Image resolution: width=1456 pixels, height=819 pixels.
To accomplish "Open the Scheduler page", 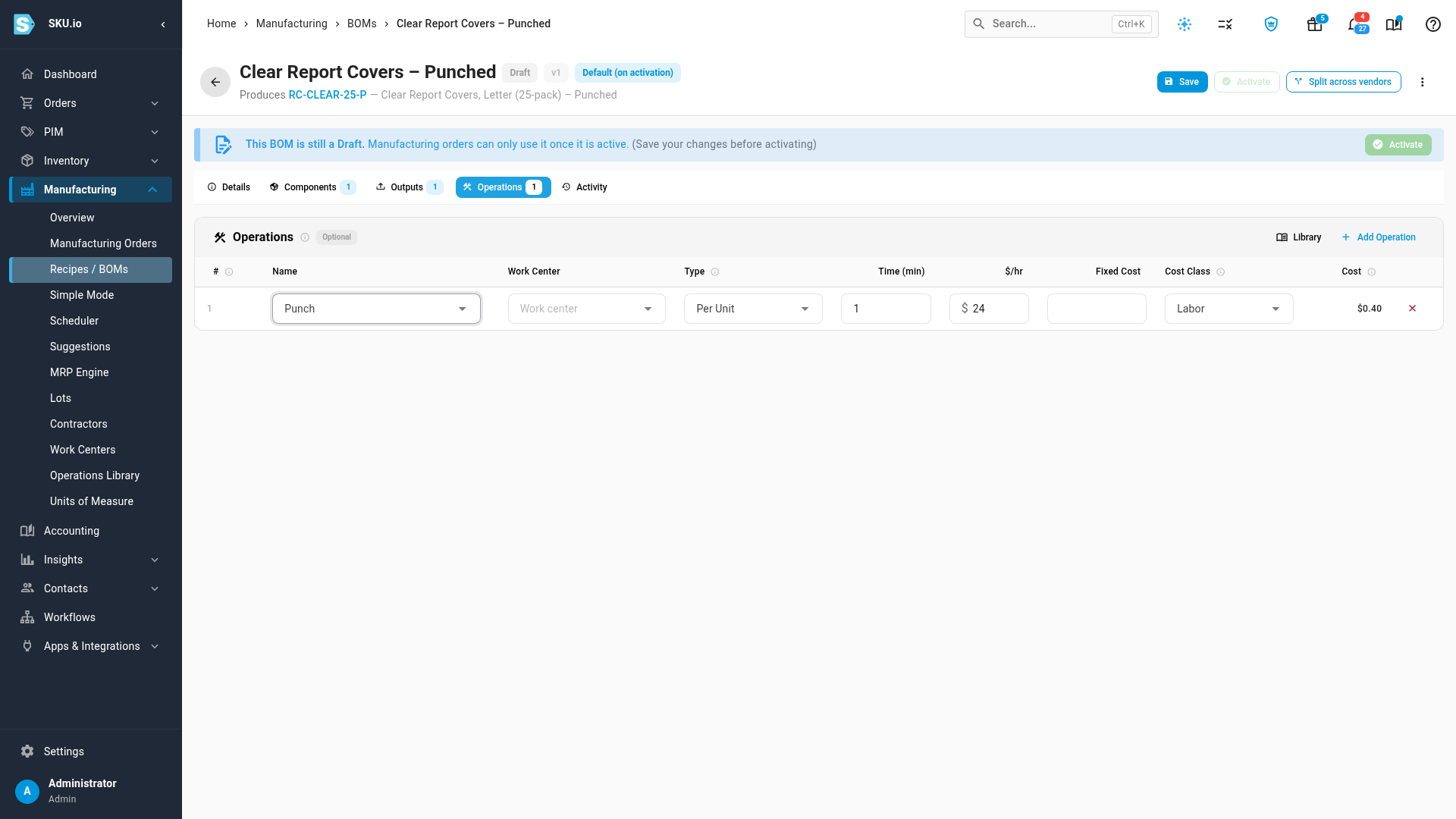I will point(90,321).
